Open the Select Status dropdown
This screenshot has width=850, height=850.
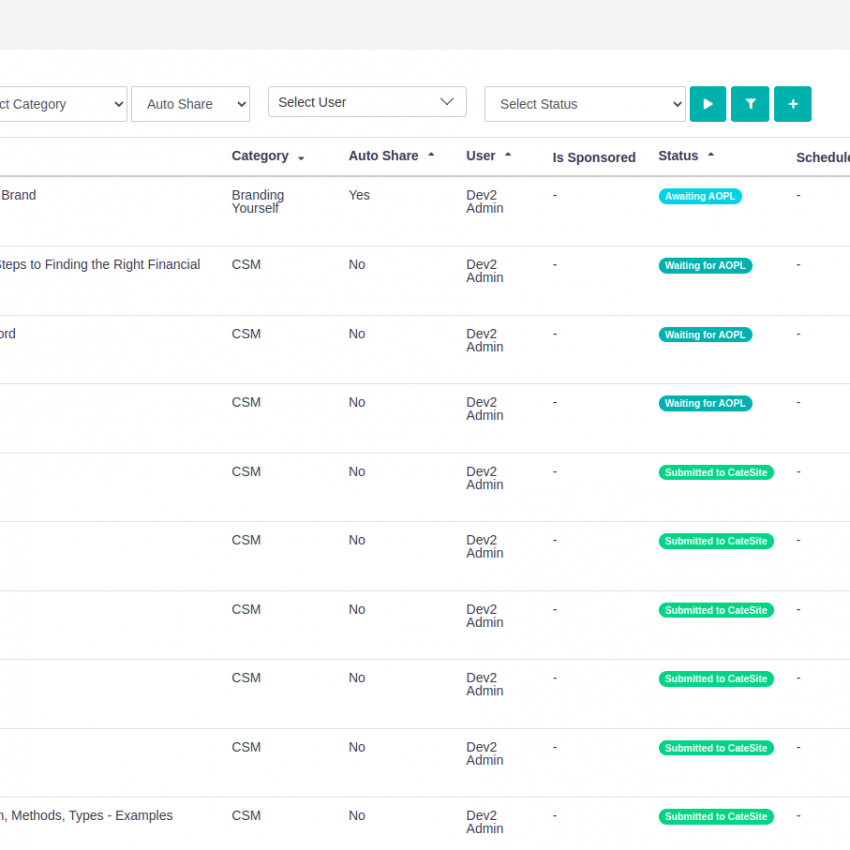coord(585,104)
